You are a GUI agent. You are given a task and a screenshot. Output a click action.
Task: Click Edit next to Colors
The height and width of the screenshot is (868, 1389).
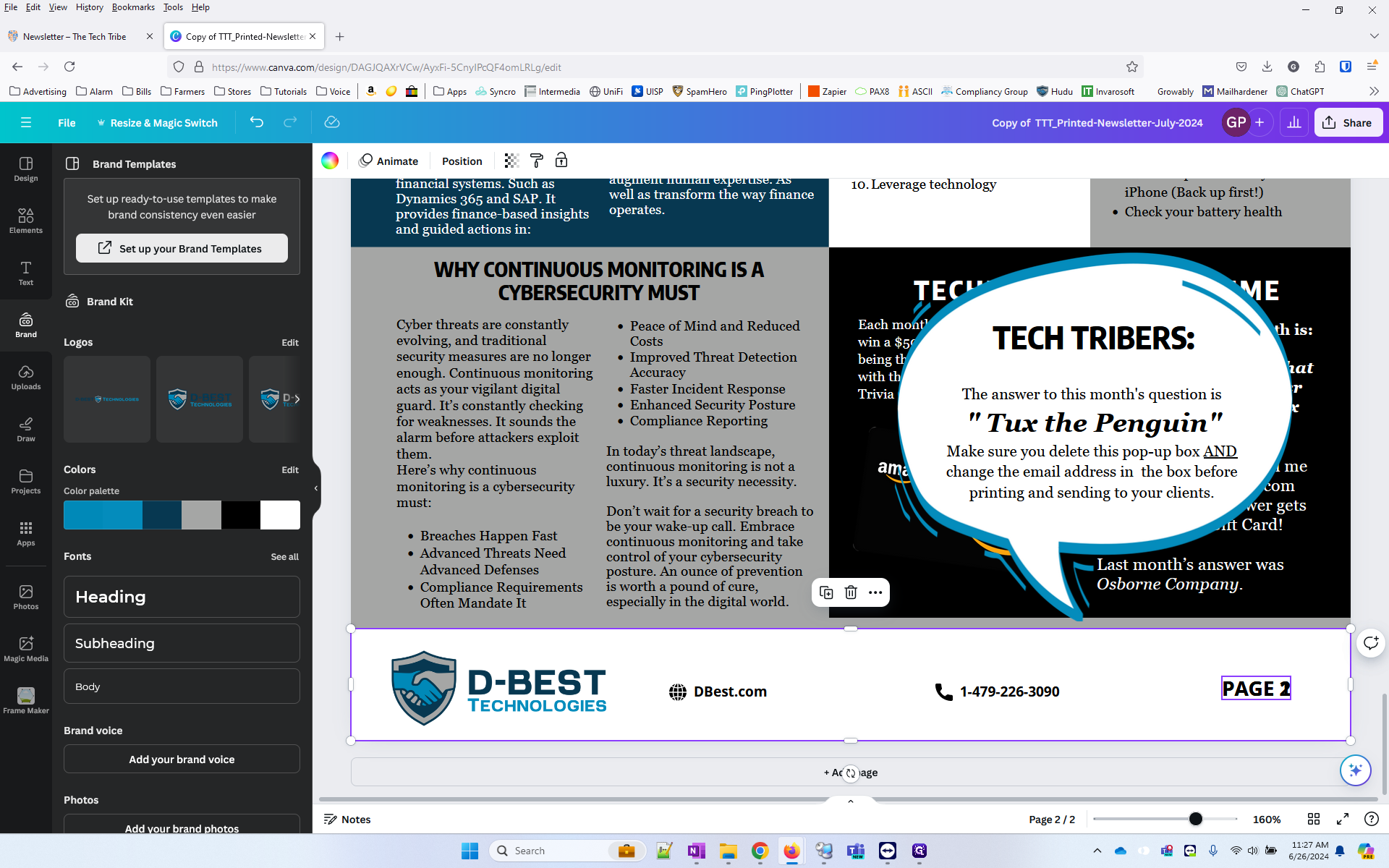290,469
